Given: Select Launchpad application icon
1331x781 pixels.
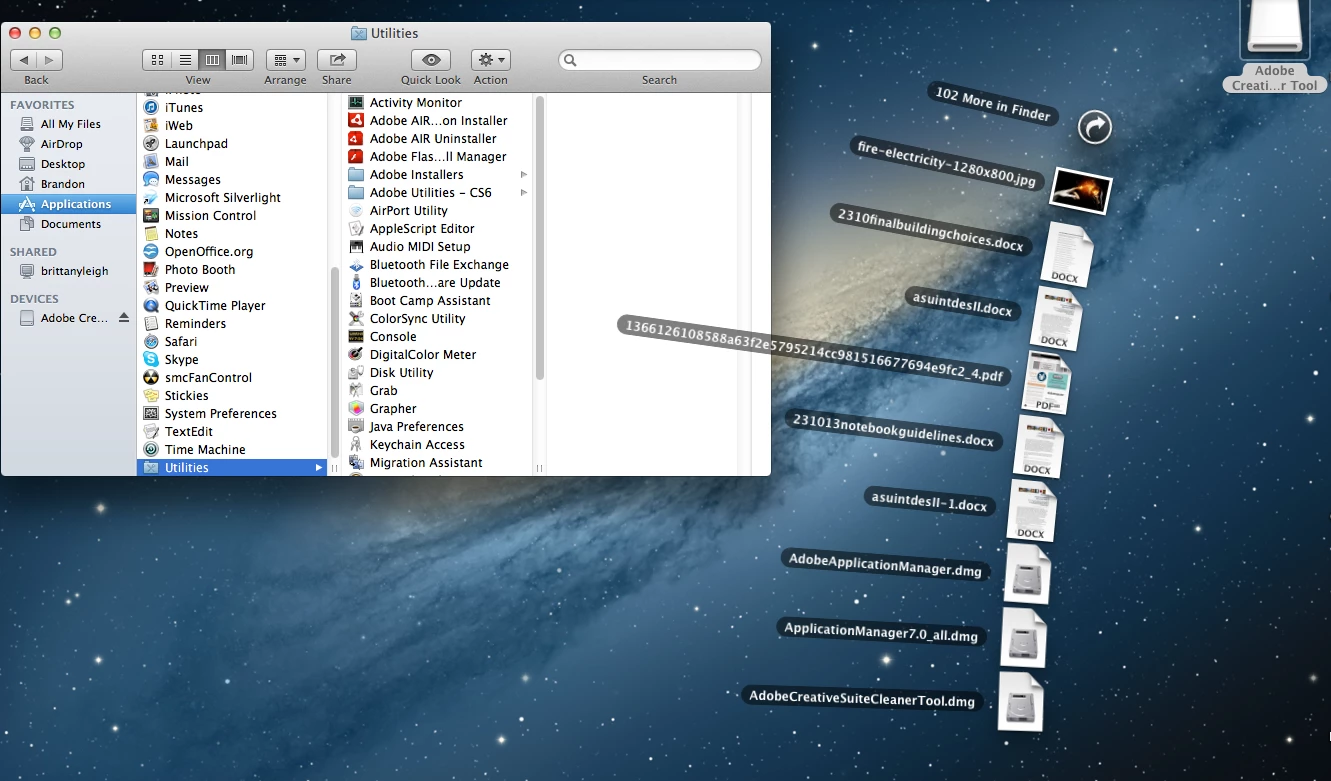Looking at the screenshot, I should tap(151, 143).
